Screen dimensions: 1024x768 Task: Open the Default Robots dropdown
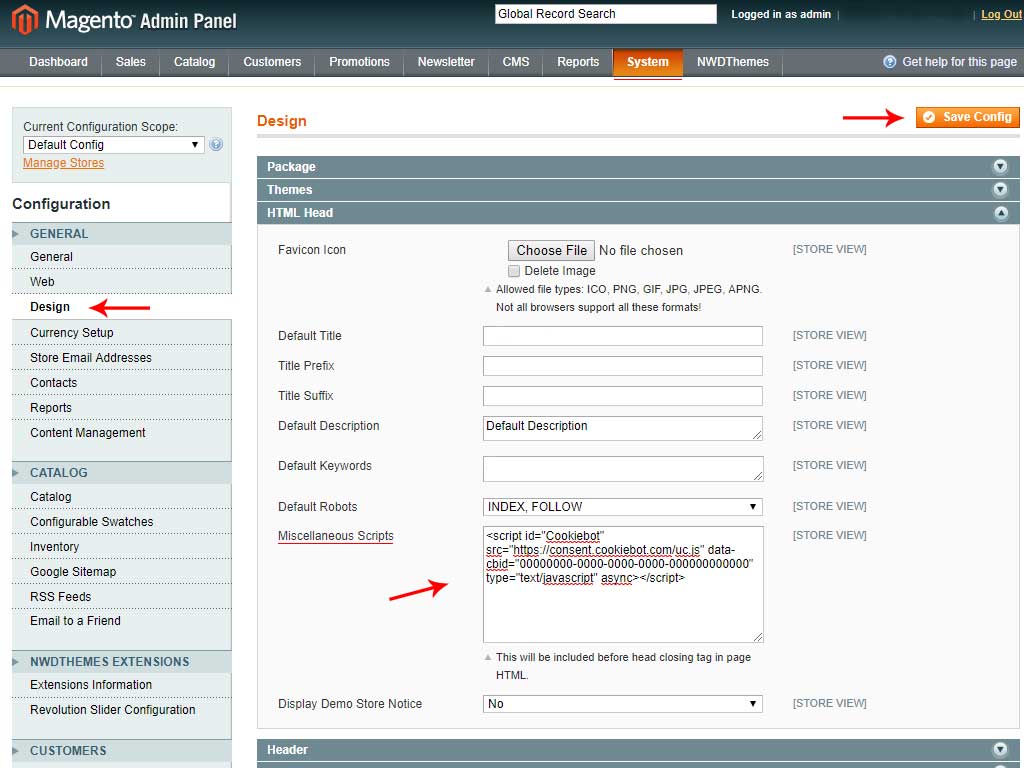click(622, 507)
